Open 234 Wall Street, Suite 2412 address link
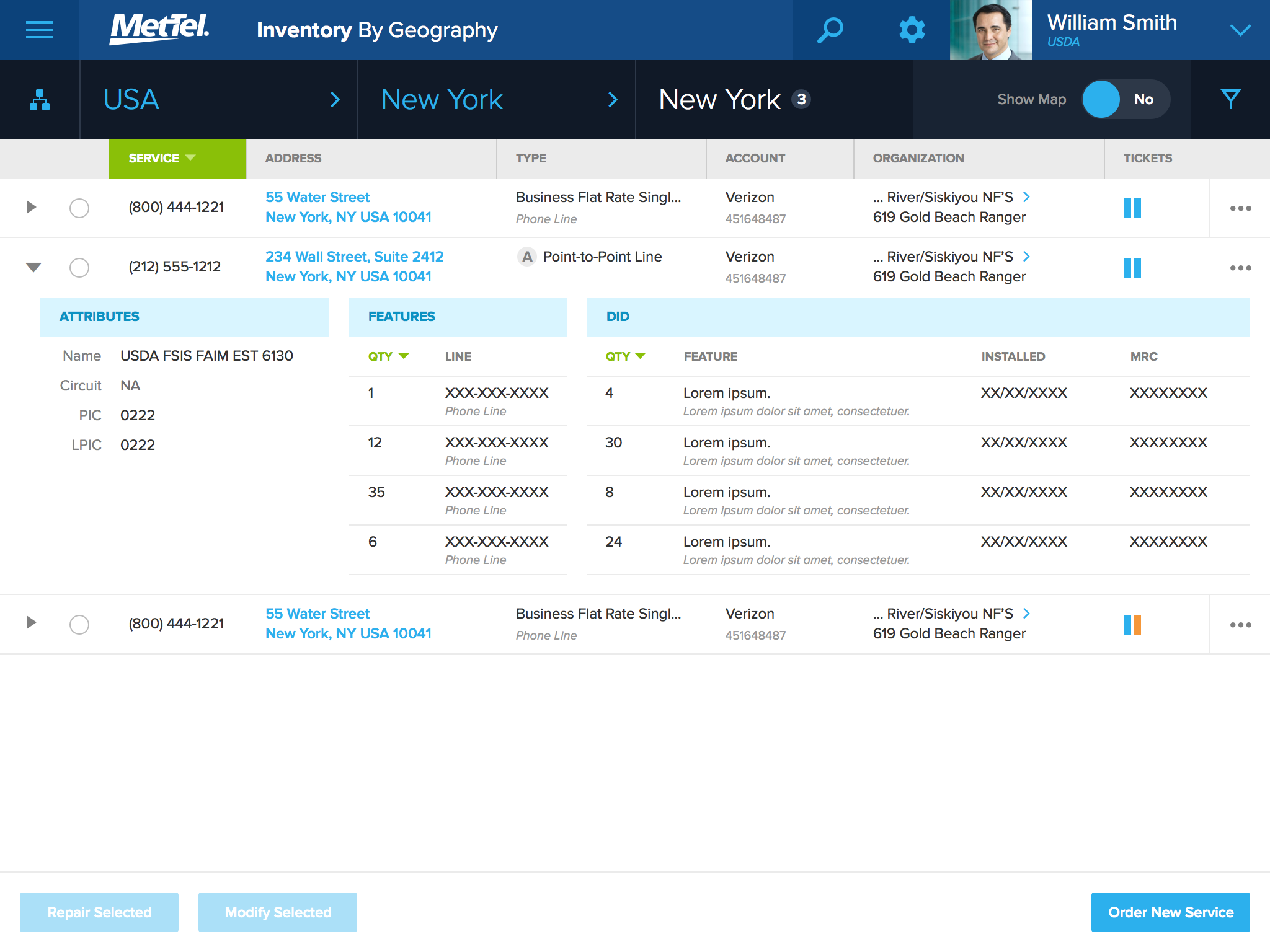This screenshot has width=1270, height=952. [x=354, y=257]
